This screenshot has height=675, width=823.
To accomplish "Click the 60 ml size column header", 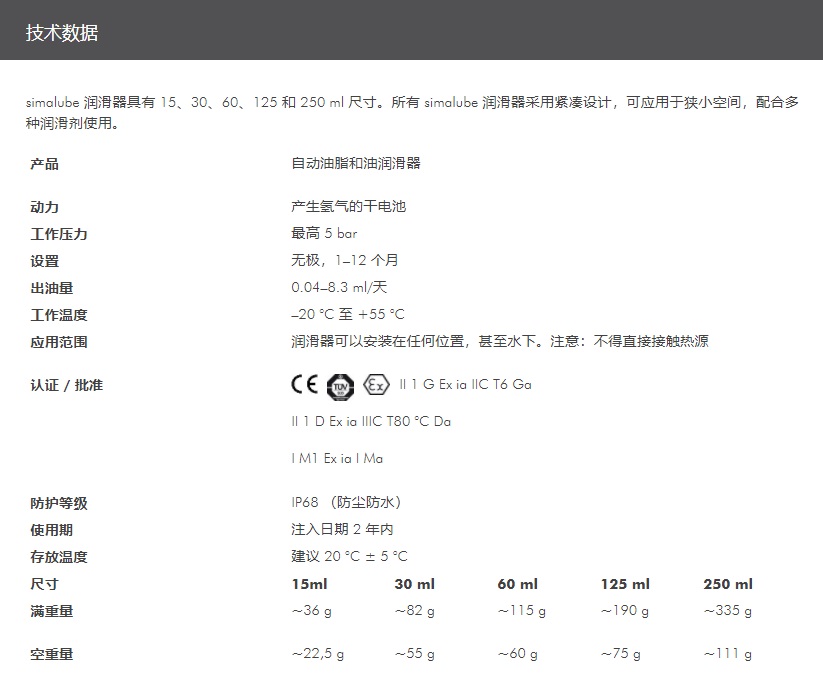I will 518,584.
